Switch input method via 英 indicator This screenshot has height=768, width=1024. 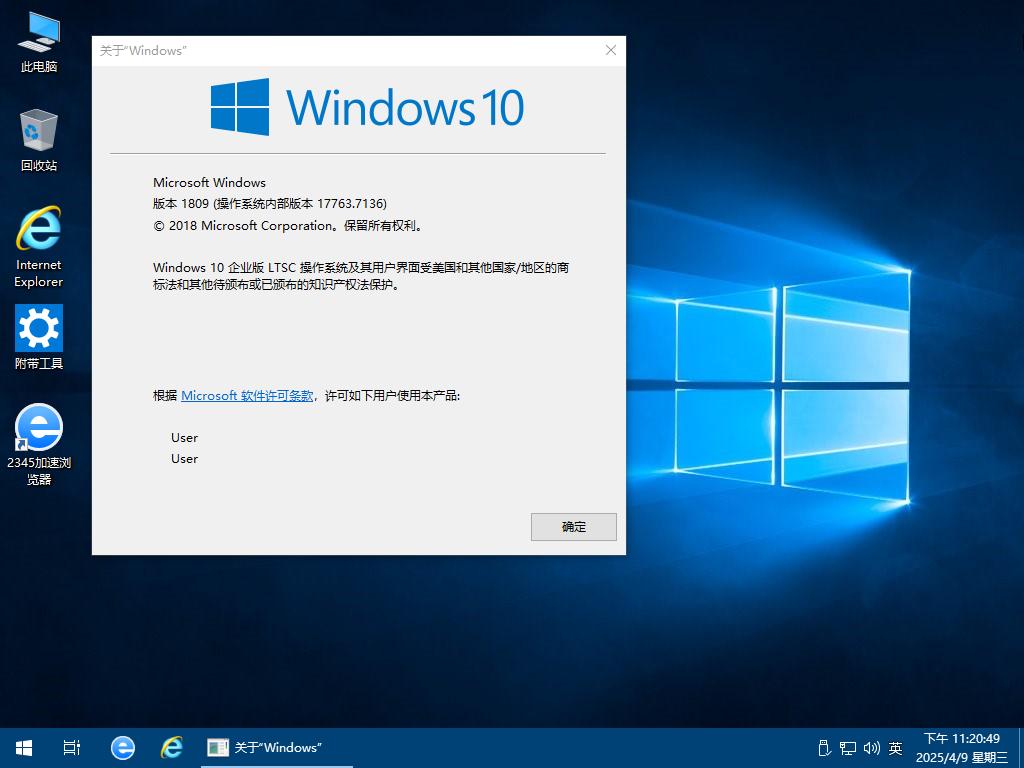895,748
